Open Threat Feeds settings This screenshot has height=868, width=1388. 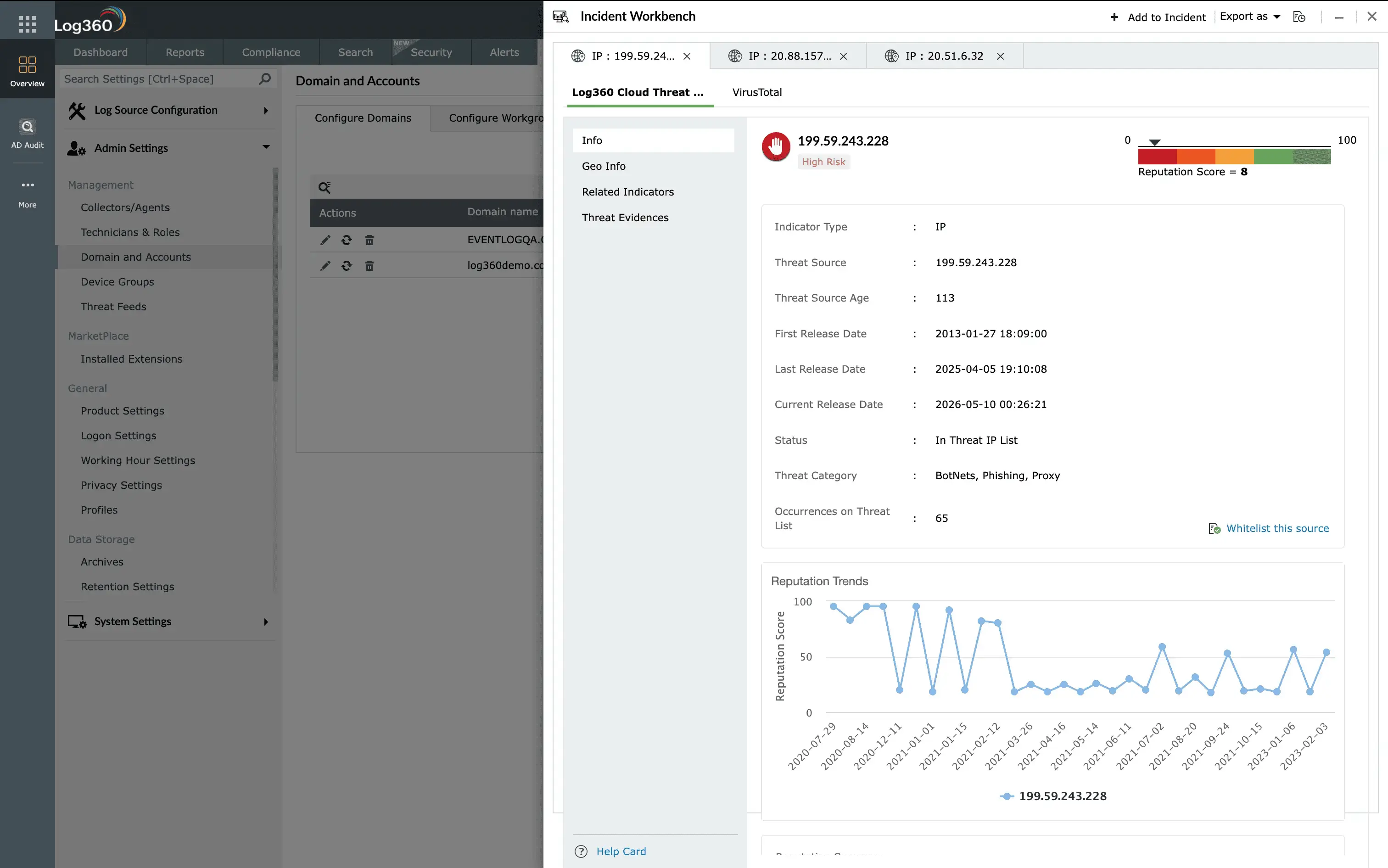click(x=113, y=307)
